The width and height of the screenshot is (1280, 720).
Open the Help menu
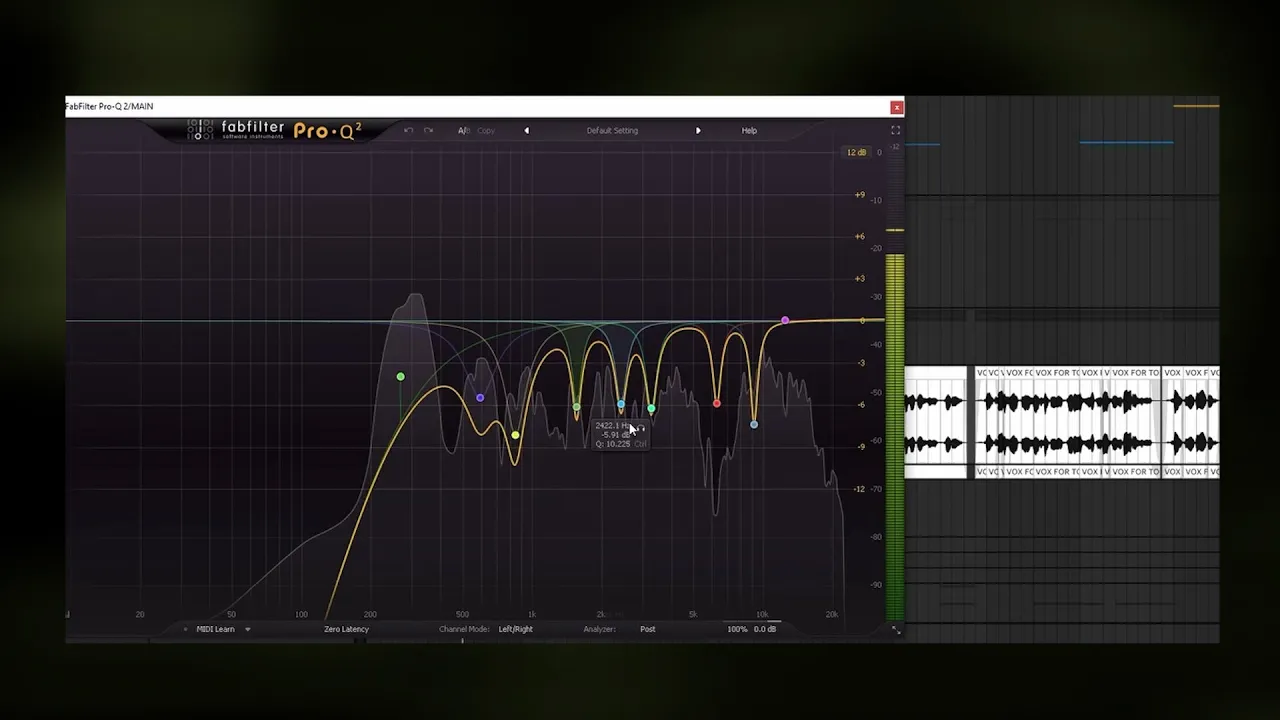[x=749, y=130]
